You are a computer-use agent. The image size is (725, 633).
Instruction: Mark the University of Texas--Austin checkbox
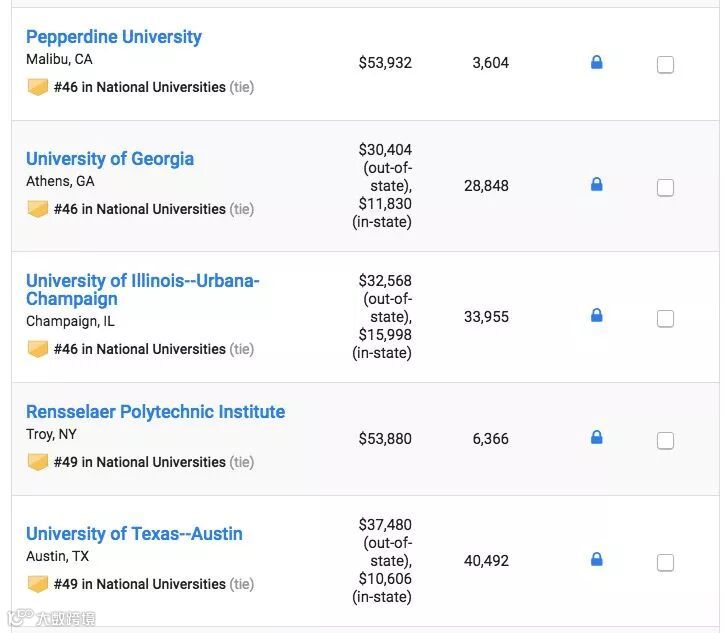pyautogui.click(x=665, y=563)
